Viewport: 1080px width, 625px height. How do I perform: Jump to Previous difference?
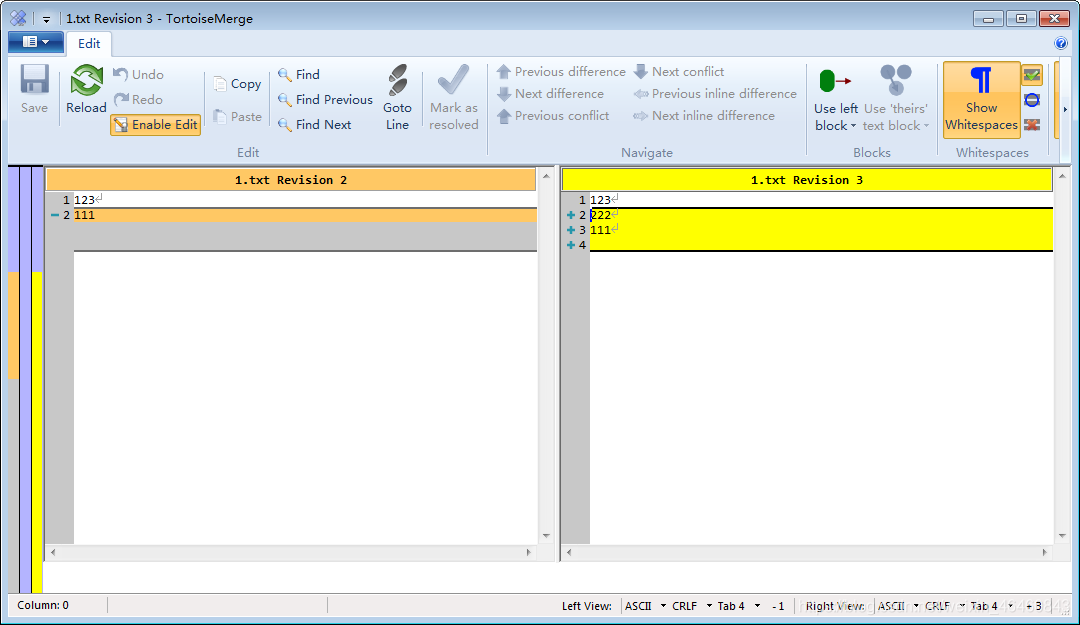tap(561, 72)
